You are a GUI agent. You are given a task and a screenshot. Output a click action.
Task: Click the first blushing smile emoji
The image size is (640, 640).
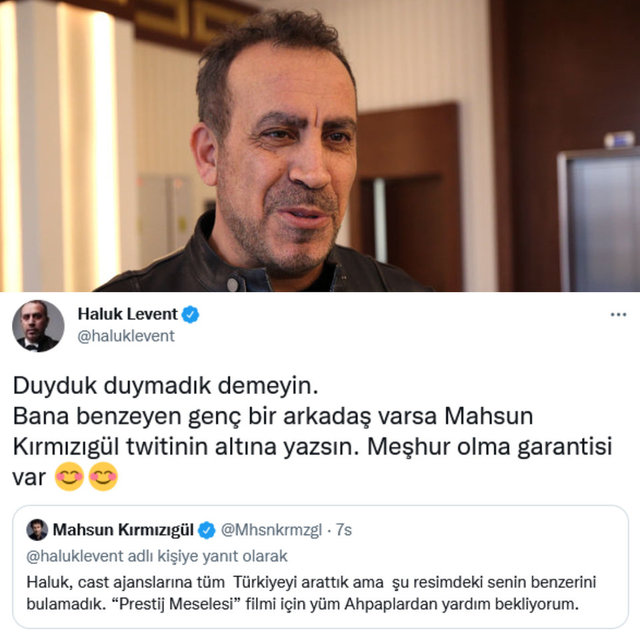click(x=69, y=476)
